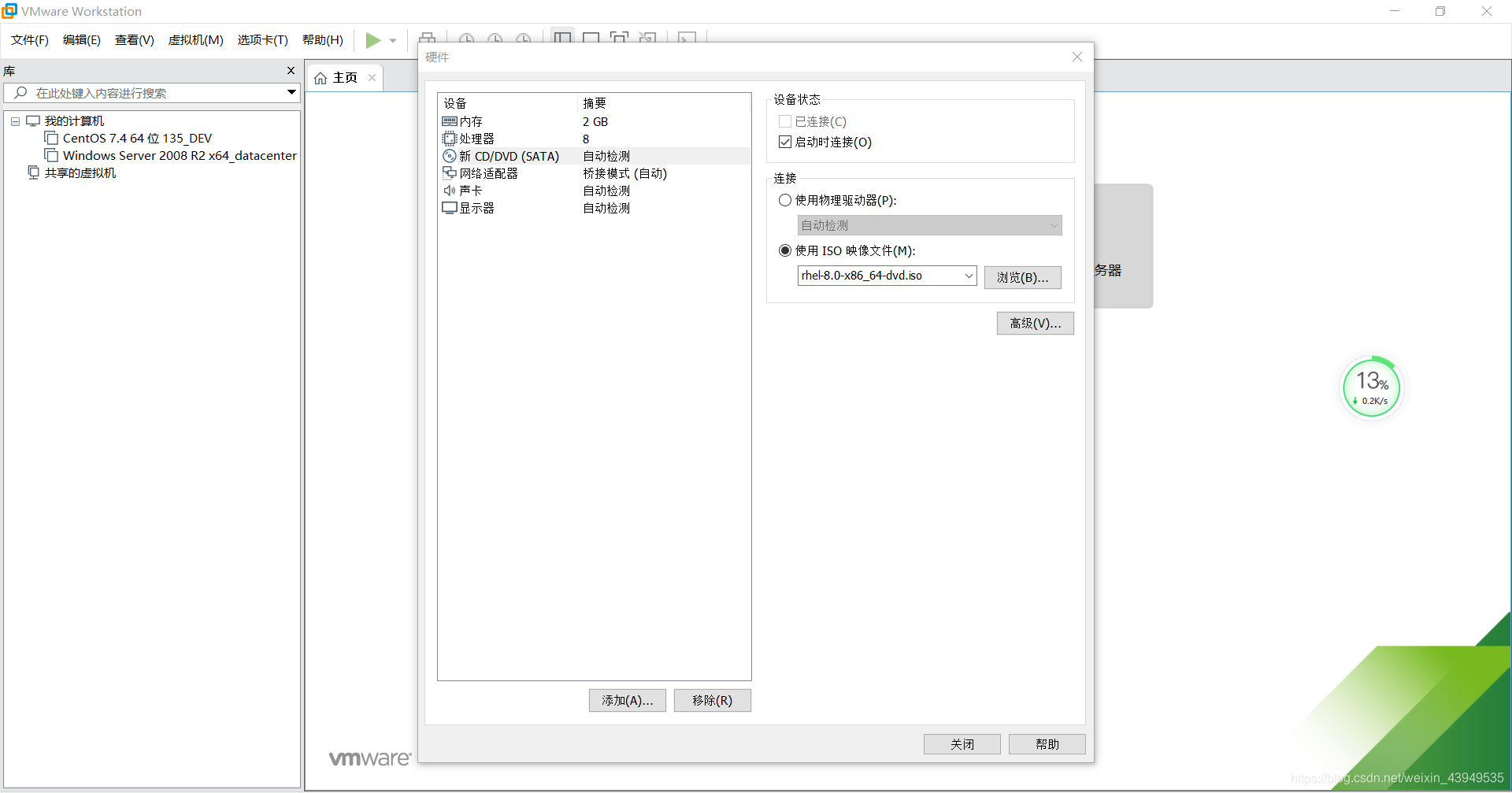Viewport: 1512px width, 793px height.
Task: Select 我的计算机 label in library tree
Action: click(74, 120)
